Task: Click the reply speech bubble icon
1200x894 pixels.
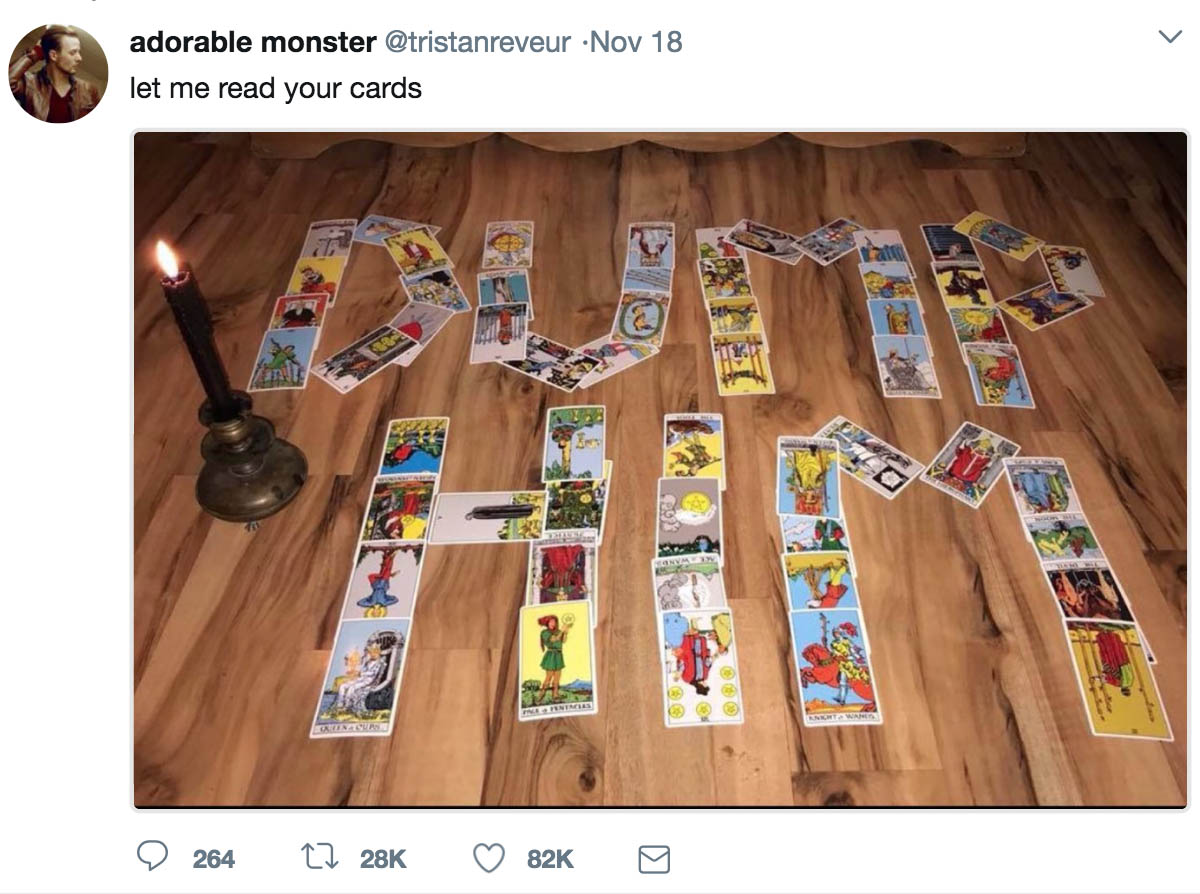Action: (152, 857)
